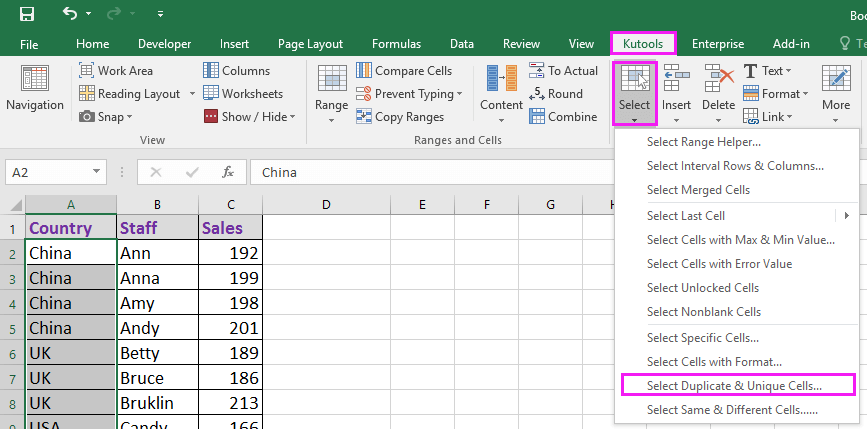
Task: Choose Select Range Helper menu item
Action: pos(737,142)
